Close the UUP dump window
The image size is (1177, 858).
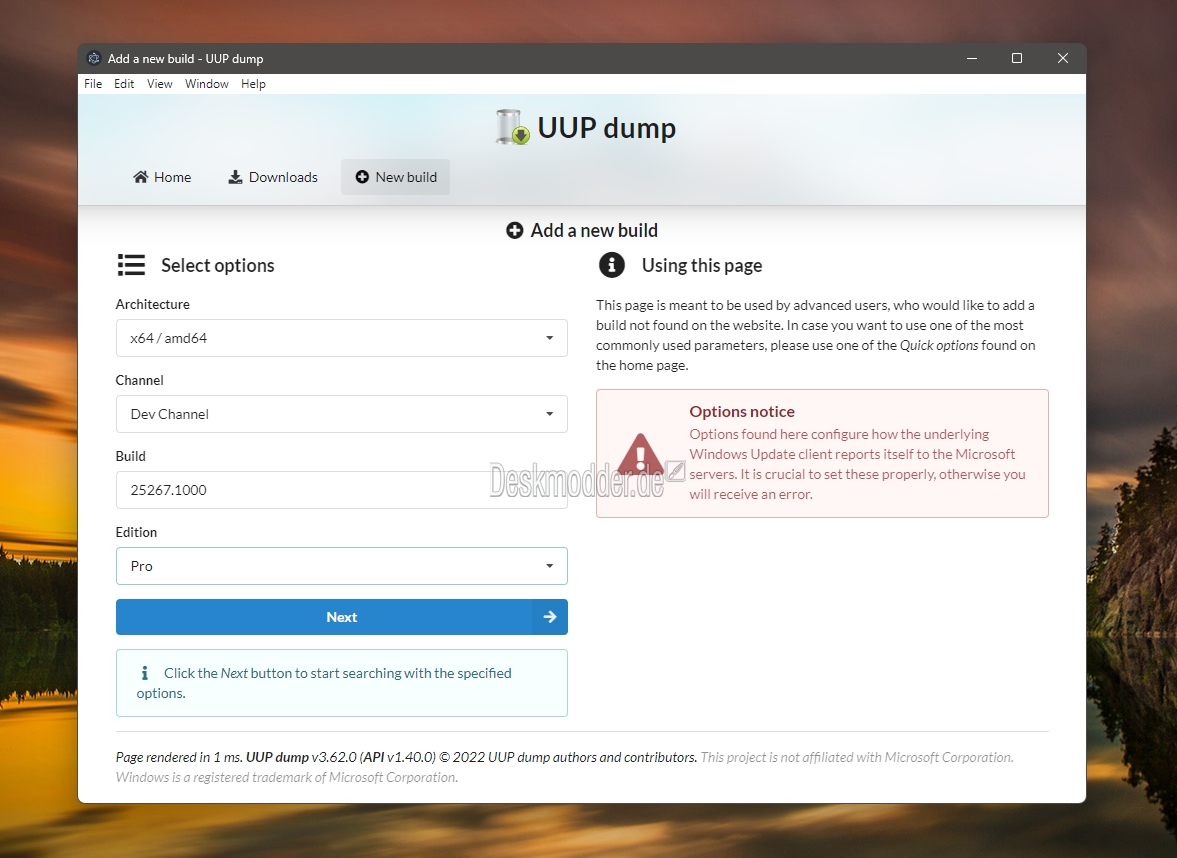tap(1063, 59)
